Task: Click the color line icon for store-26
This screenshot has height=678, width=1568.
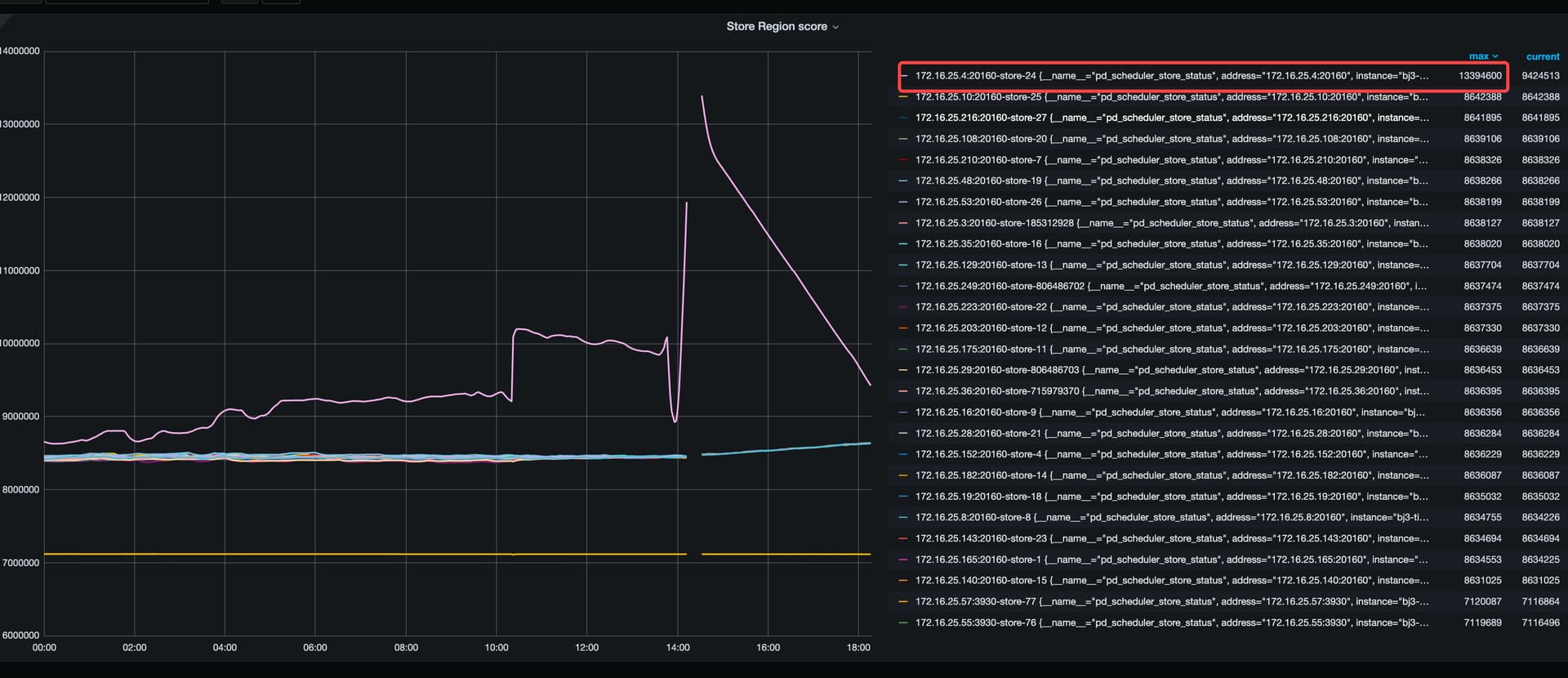Action: pos(903,202)
